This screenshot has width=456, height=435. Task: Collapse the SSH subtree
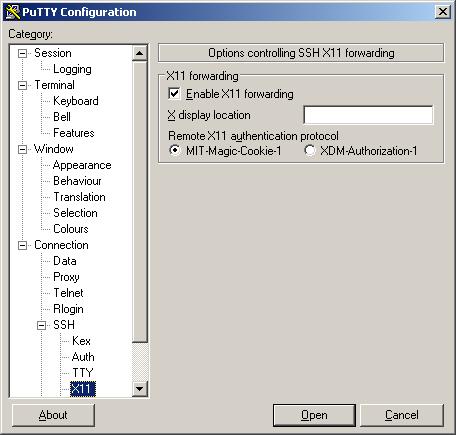coord(41,325)
